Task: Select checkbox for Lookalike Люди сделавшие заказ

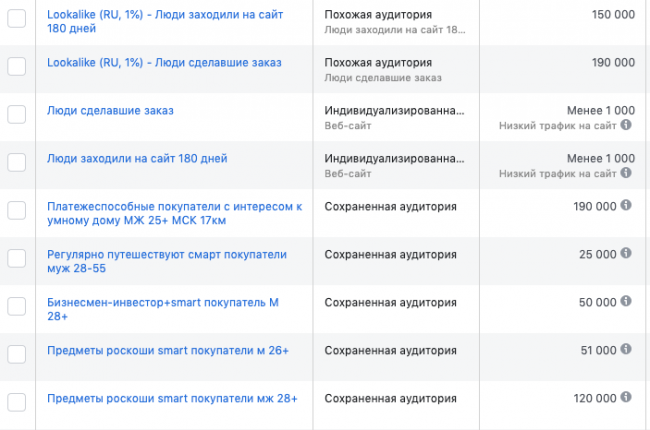Action: point(17,66)
